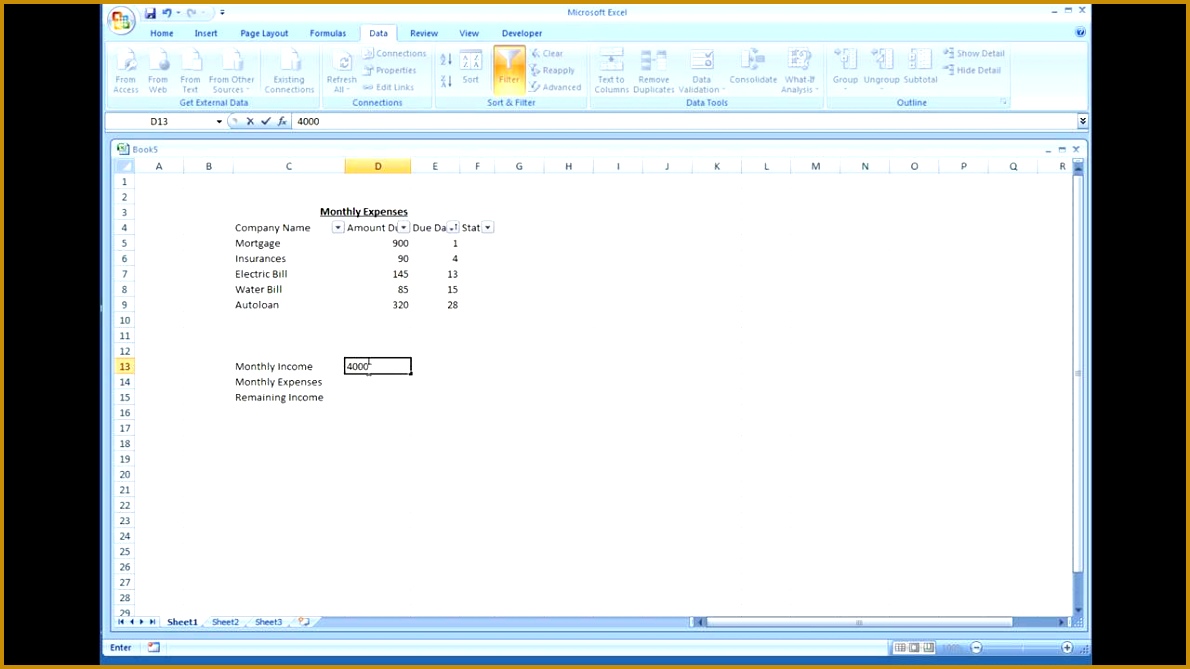Switch to the Sheet3 tab
This screenshot has height=669, width=1190.
(268, 622)
